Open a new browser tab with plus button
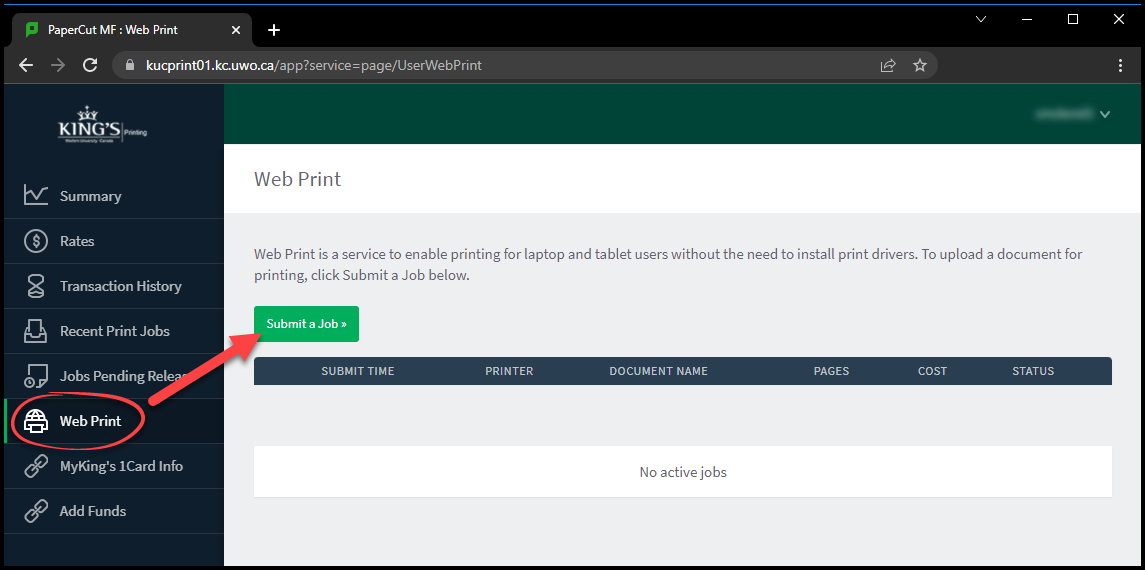 (274, 30)
